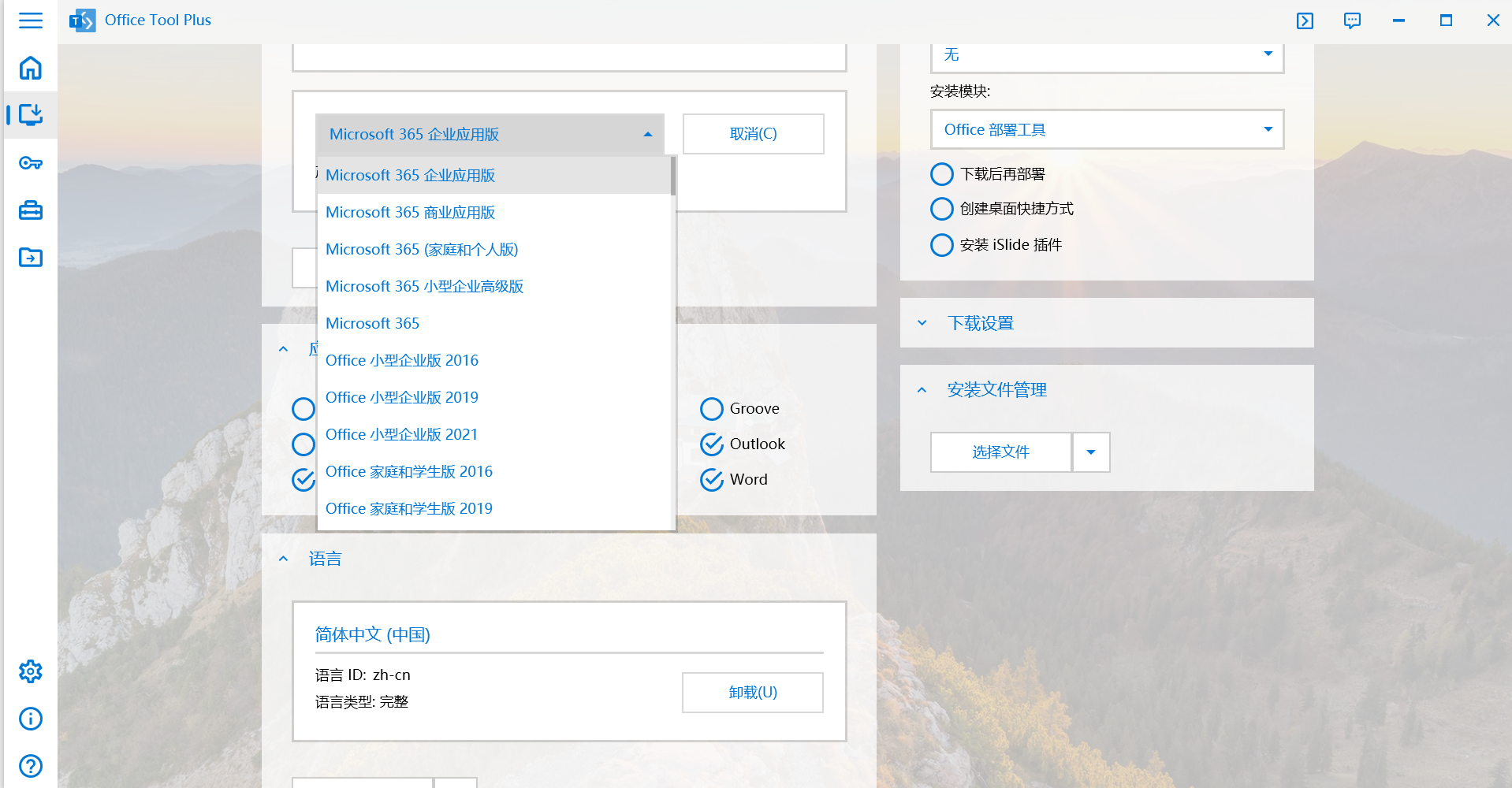Image resolution: width=1512 pixels, height=788 pixels.
Task: Select Office 小型企业版 2016
Action: [494, 360]
